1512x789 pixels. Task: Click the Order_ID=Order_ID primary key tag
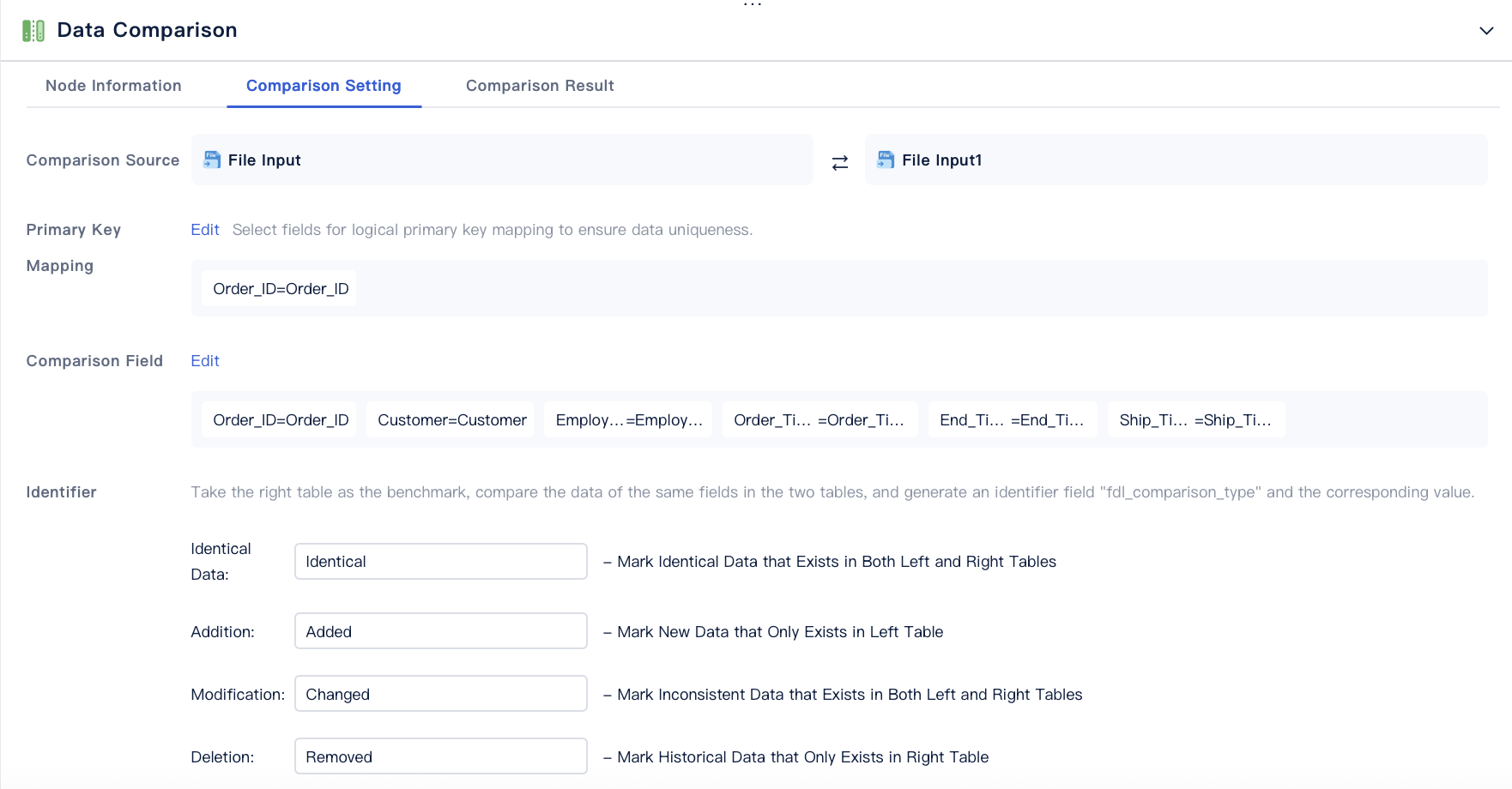(279, 288)
